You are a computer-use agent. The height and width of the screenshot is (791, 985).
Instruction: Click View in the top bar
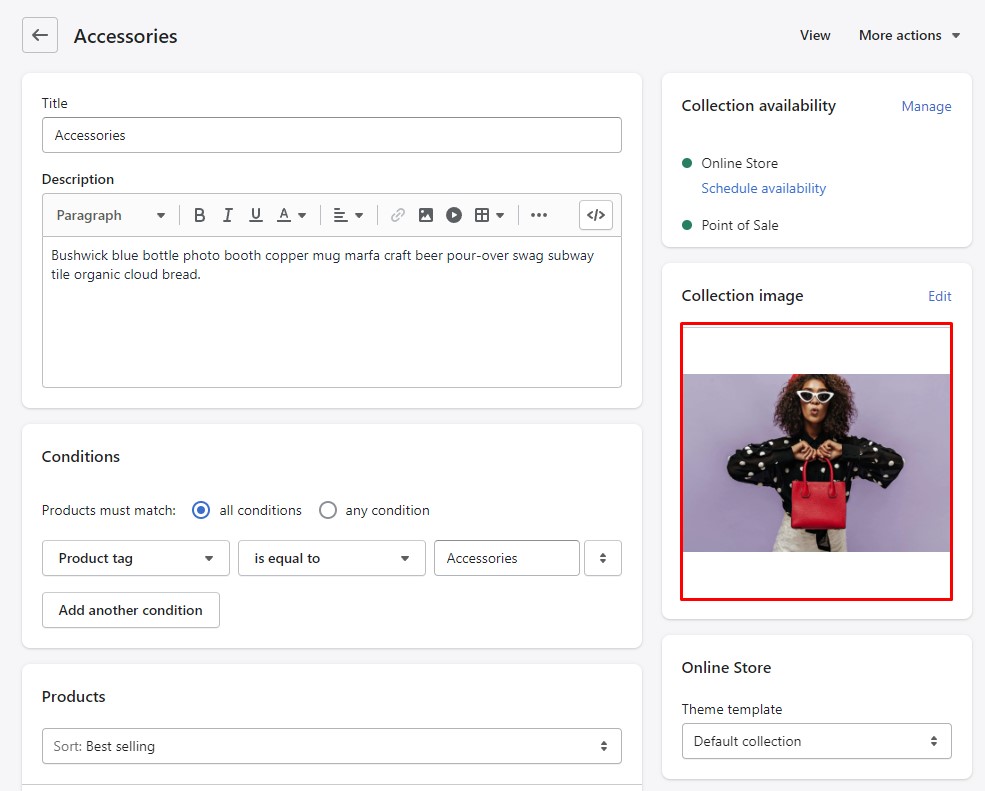(x=815, y=35)
